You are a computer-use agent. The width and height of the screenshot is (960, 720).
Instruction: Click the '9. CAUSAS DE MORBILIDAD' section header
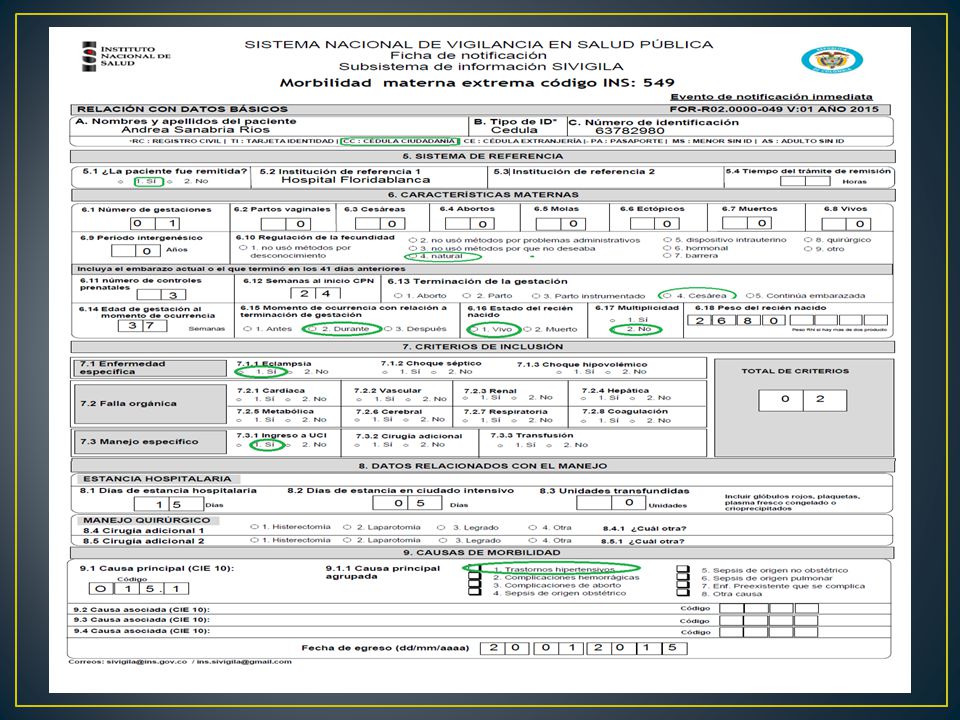point(482,552)
